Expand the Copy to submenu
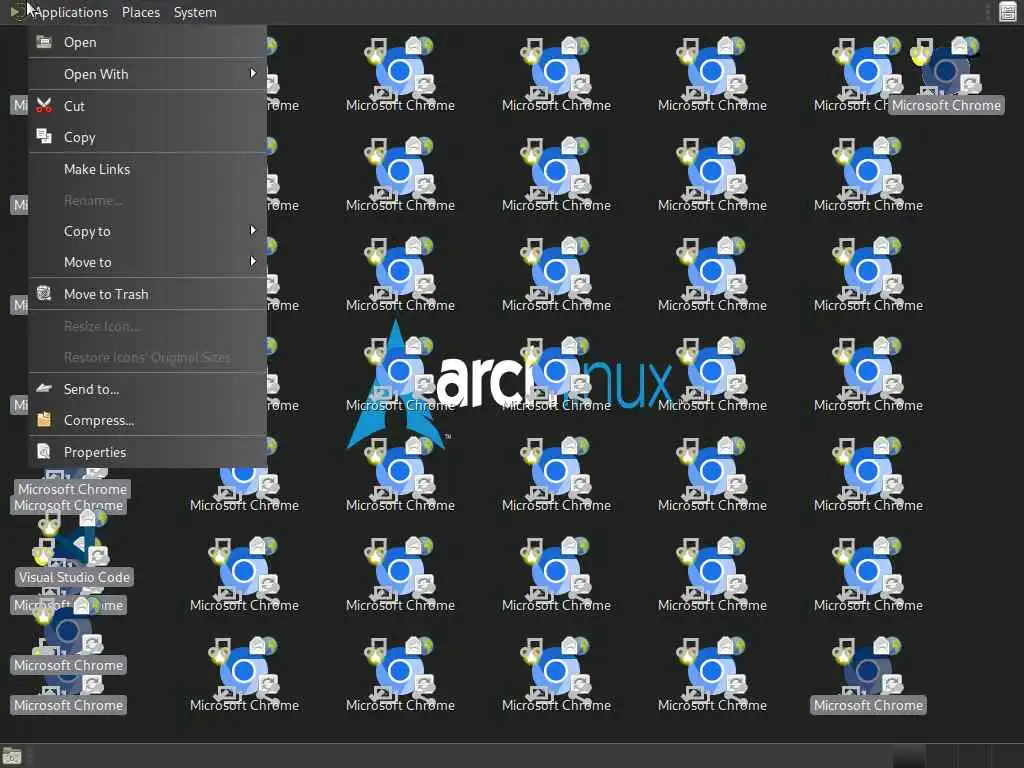Image resolution: width=1024 pixels, height=768 pixels. tap(148, 231)
